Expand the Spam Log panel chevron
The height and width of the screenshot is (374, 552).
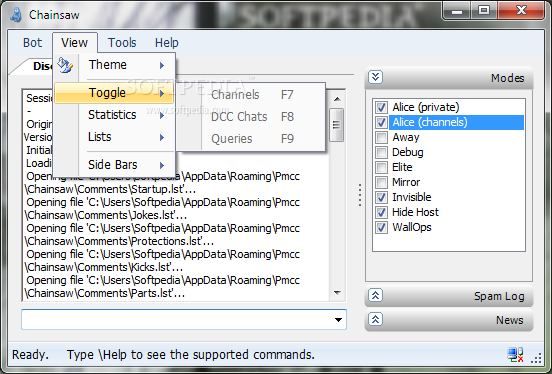click(x=375, y=295)
